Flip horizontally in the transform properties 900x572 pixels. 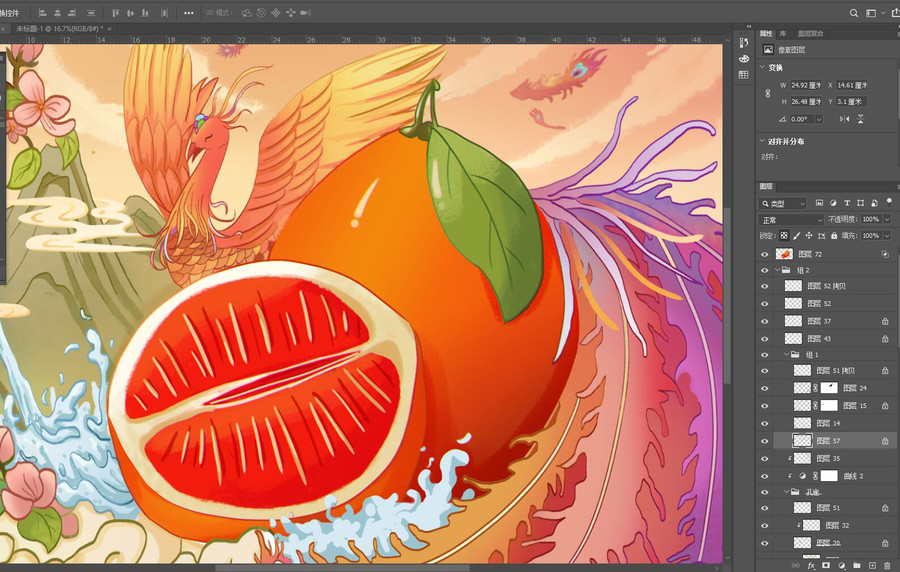coord(844,119)
